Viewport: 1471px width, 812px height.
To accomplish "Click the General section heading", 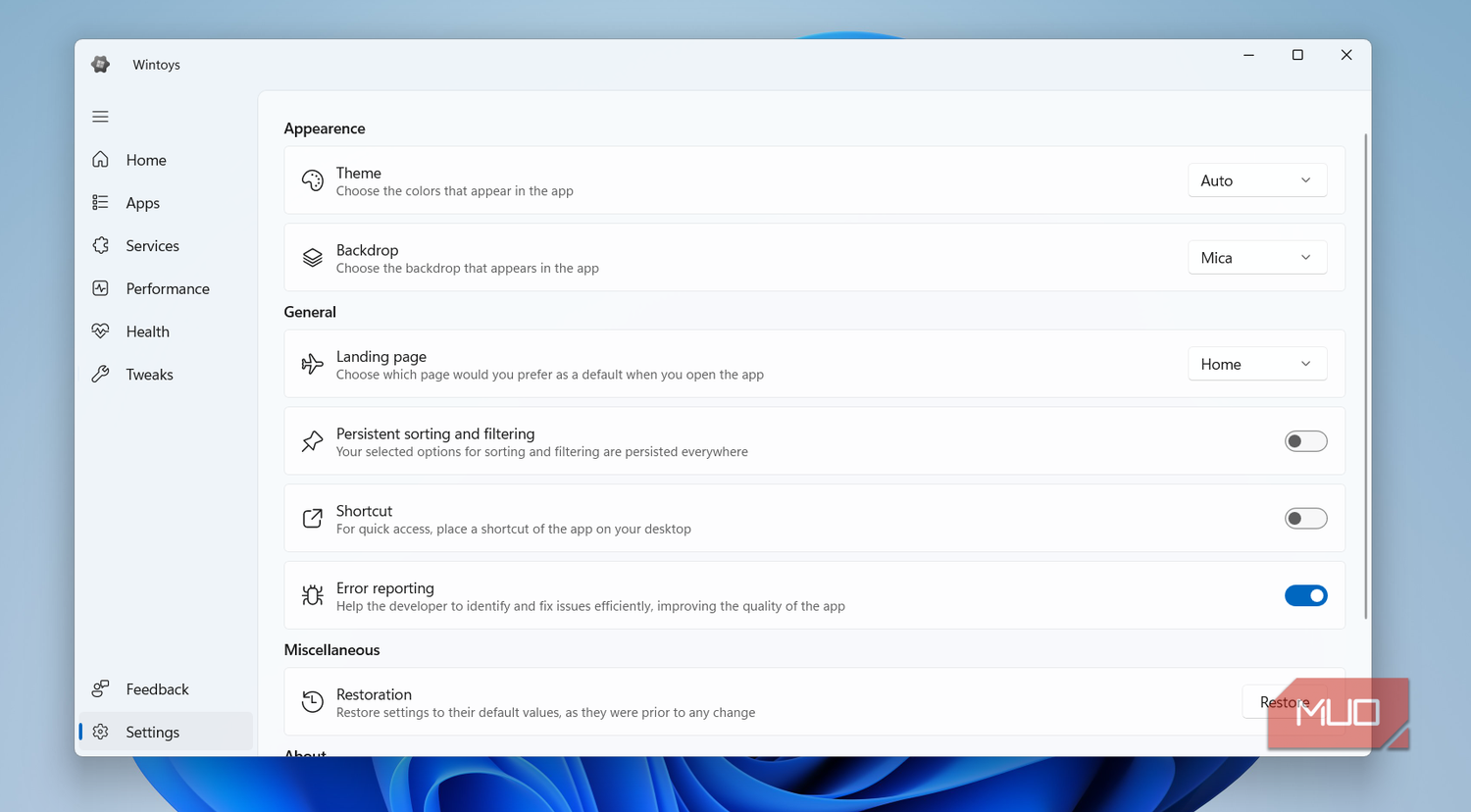I will [x=310, y=312].
